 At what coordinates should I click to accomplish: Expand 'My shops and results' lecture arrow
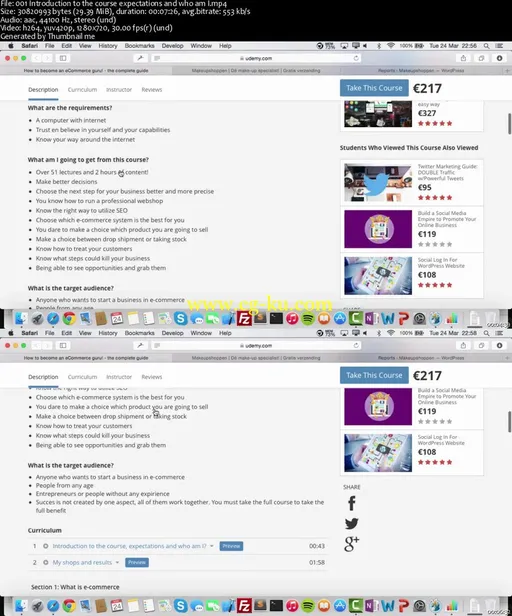click(117, 563)
